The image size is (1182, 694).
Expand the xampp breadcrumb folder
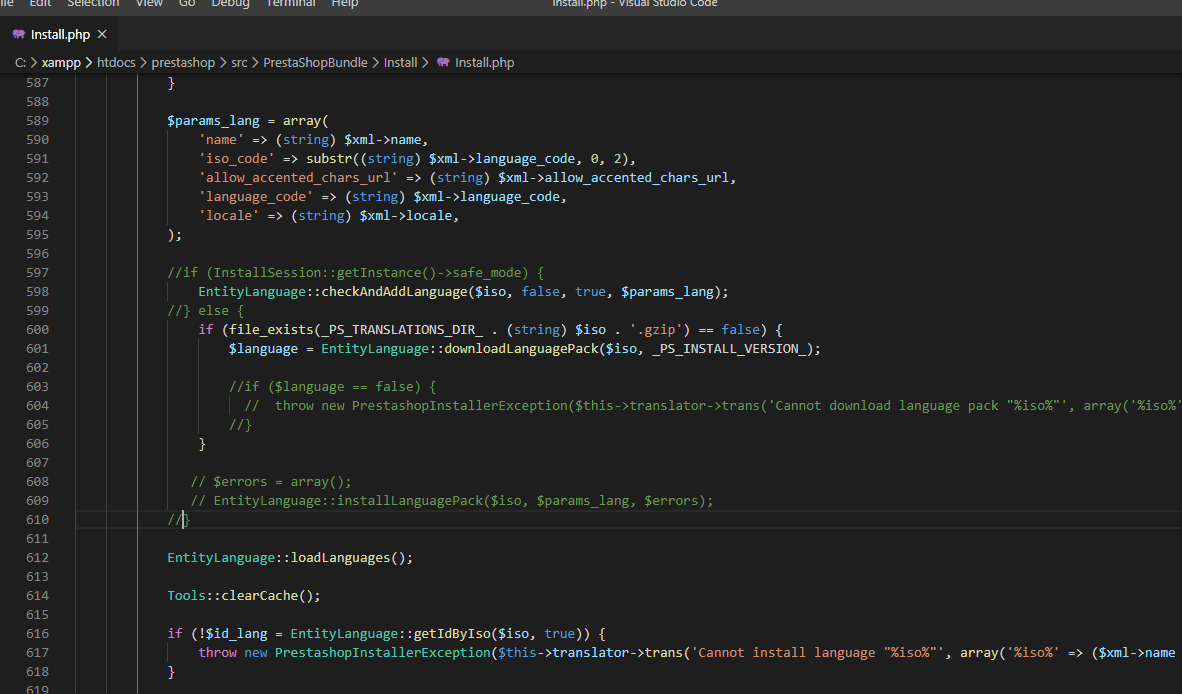[61, 62]
